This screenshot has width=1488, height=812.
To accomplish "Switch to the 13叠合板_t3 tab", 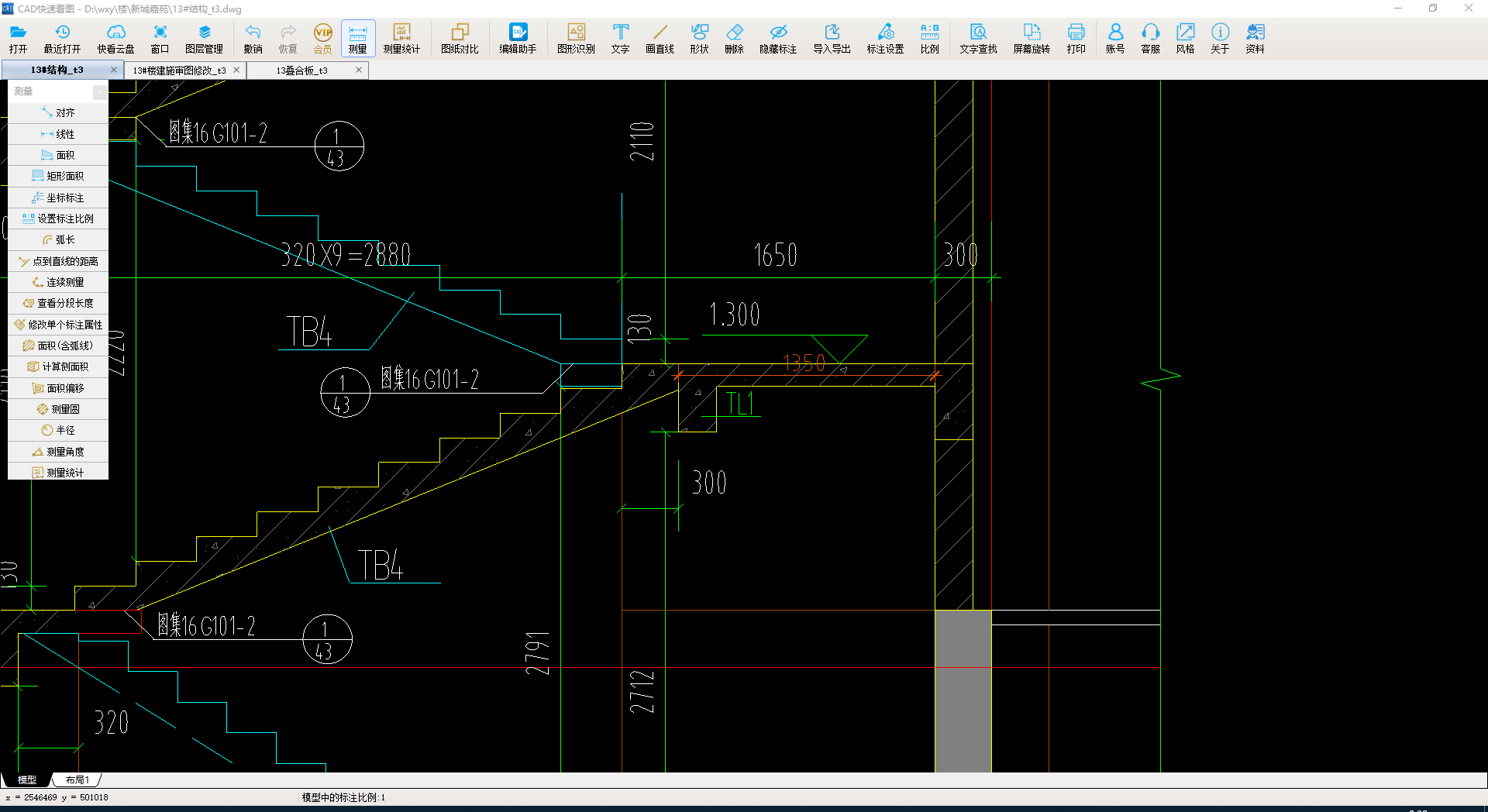I will [301, 70].
